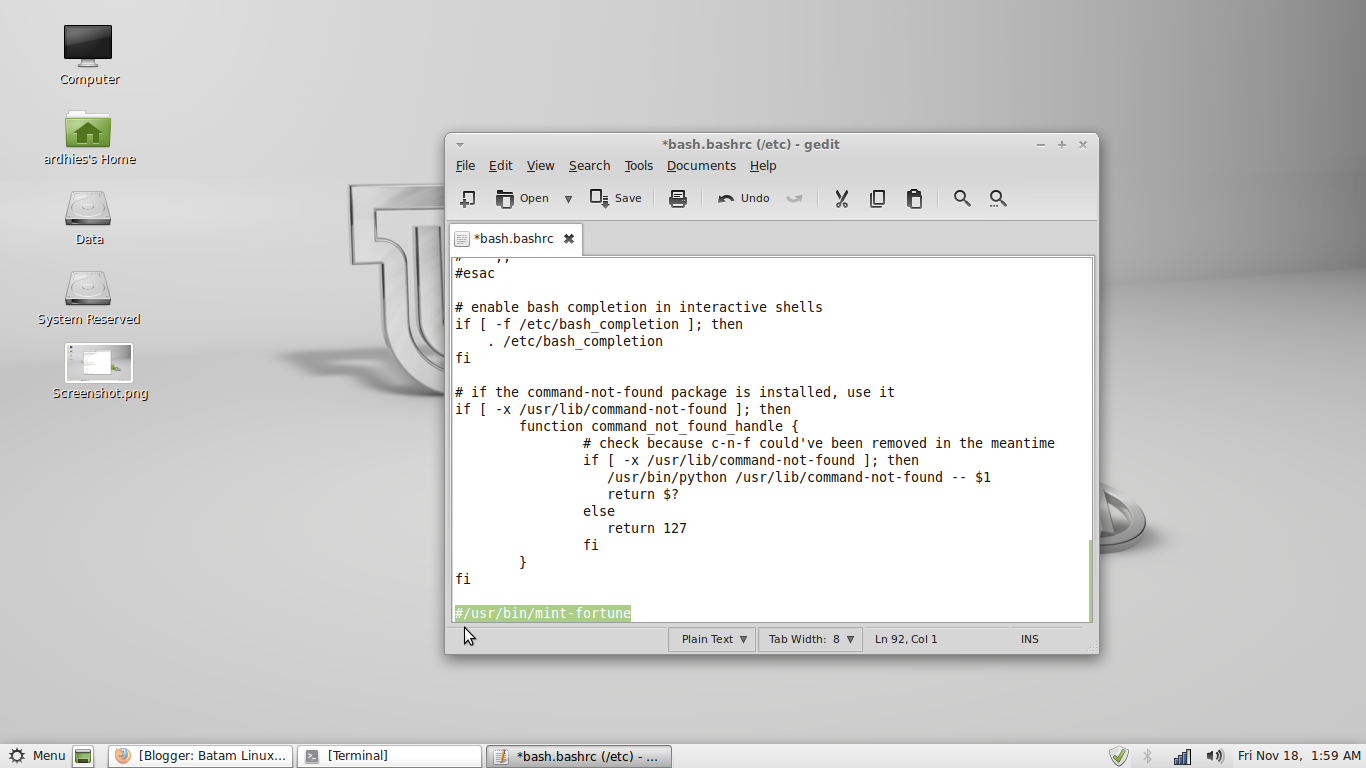Open the Documents menu
Screen dimensions: 1366x768
click(701, 166)
